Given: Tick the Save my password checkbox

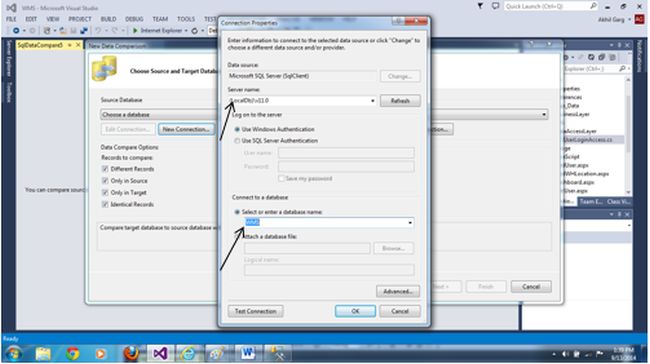Looking at the screenshot, I should 281,179.
